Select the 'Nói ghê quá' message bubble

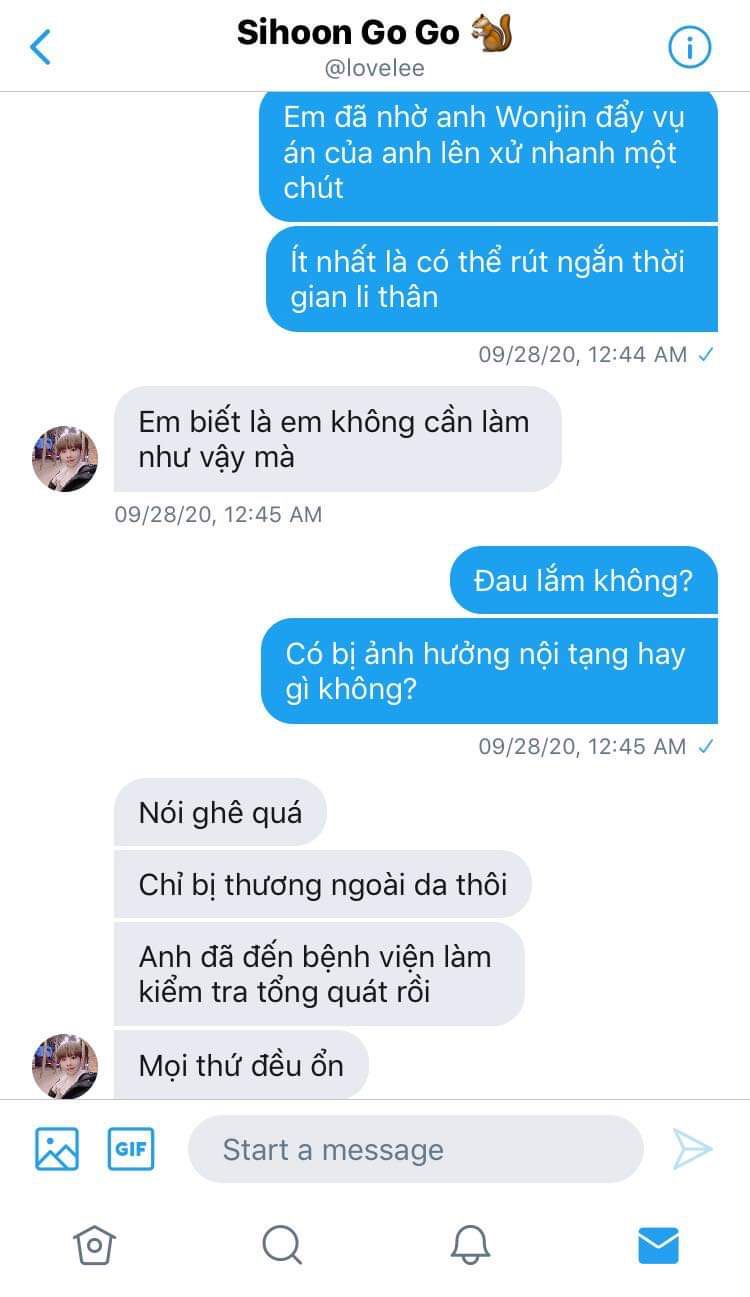pos(220,812)
